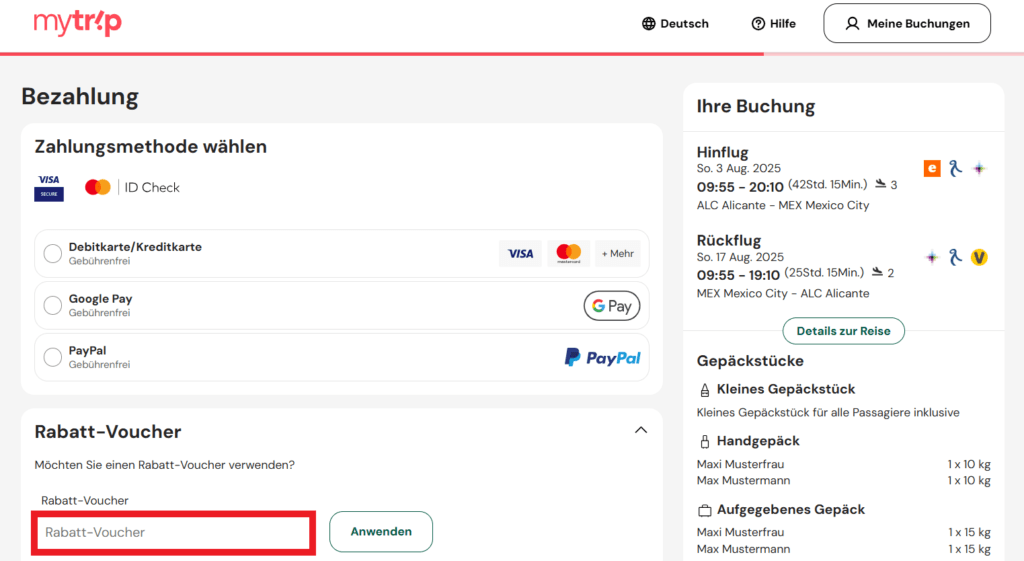
Task: Click the Zahlungsmethode wählen heading
Action: [x=151, y=146]
